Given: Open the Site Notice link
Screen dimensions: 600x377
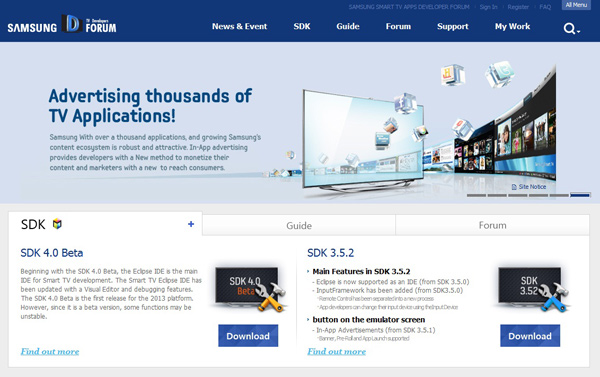Looking at the screenshot, I should coord(532,187).
